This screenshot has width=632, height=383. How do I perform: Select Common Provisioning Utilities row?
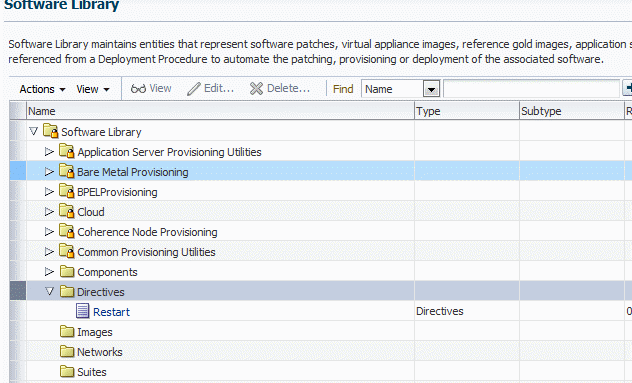pos(321,251)
